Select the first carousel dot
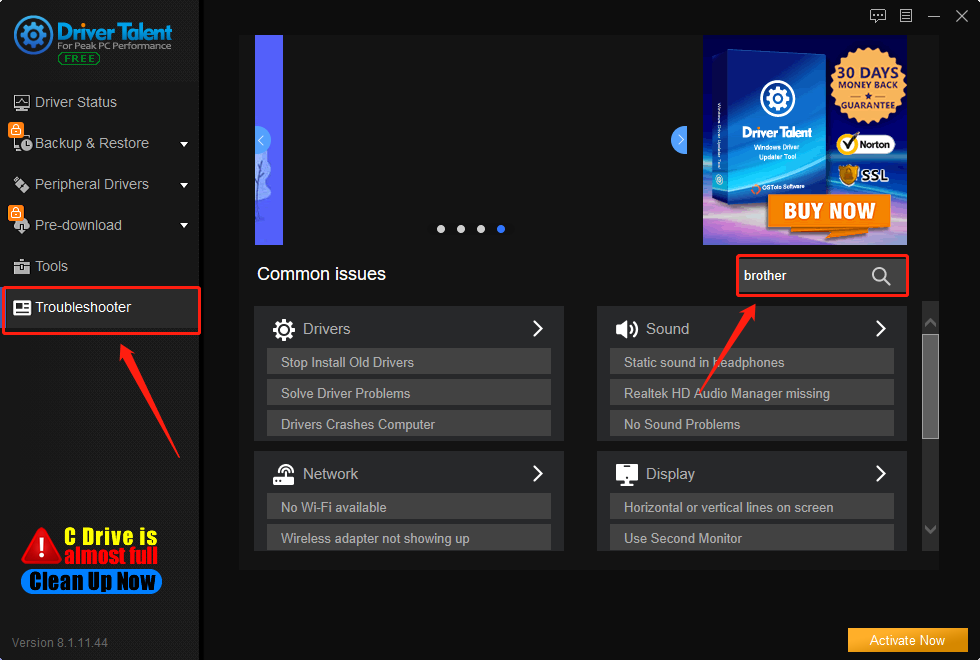 (441, 229)
